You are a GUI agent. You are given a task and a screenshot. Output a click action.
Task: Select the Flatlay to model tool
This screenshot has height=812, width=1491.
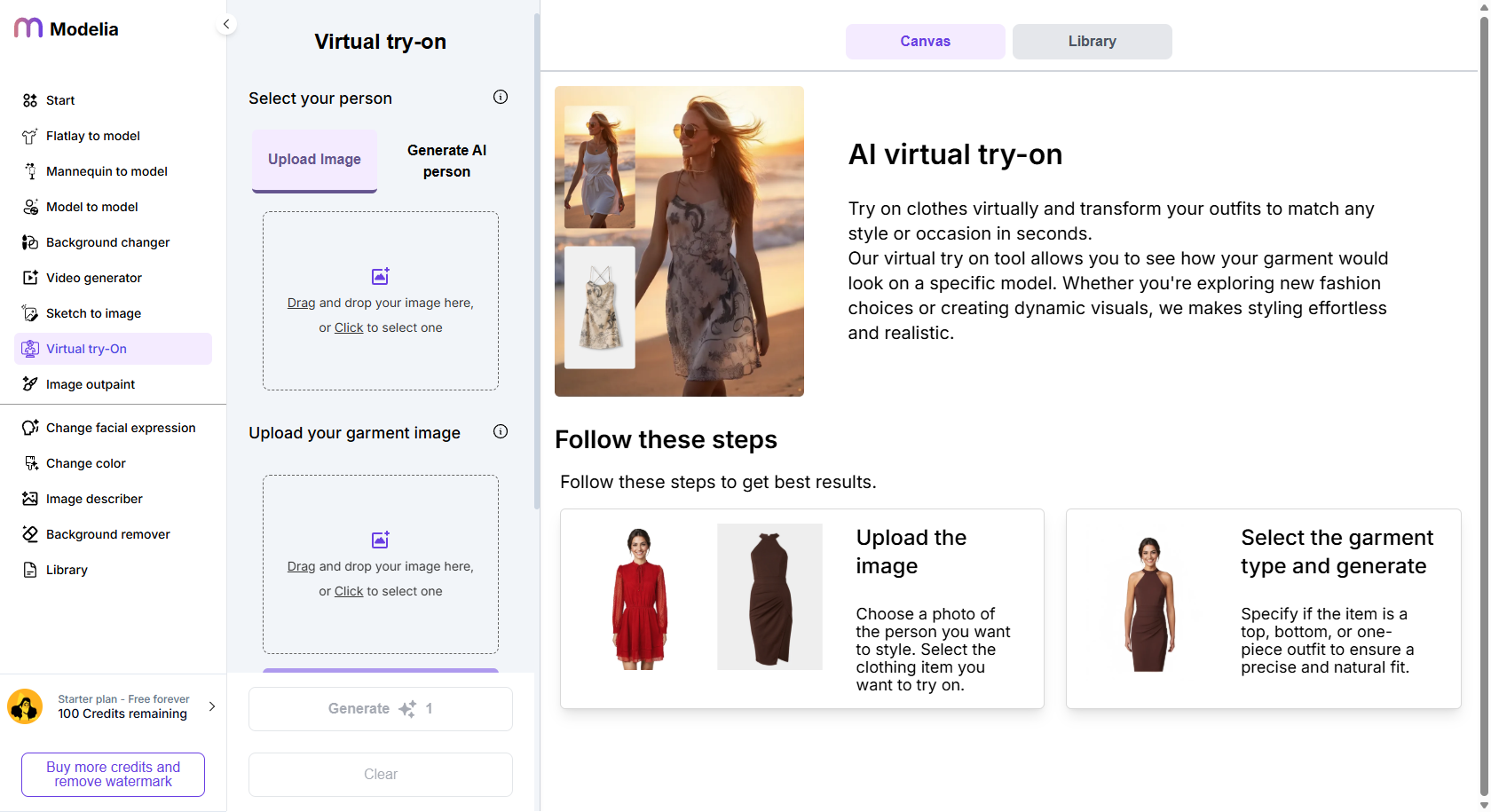click(x=92, y=136)
